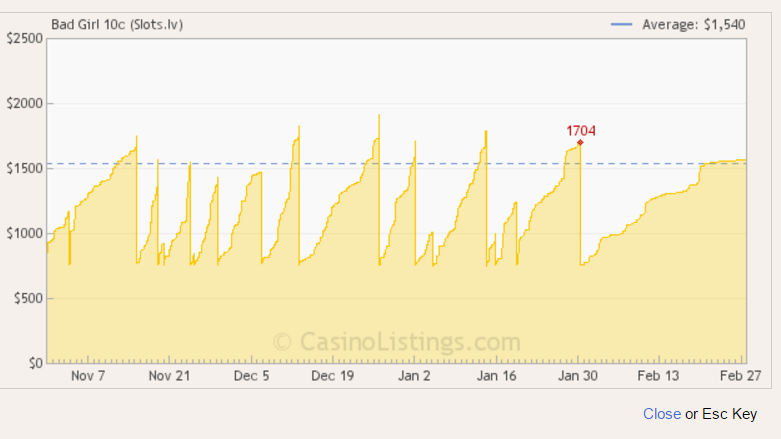Click the blue average legend line swatch
781x439 pixels.
coord(622,24)
